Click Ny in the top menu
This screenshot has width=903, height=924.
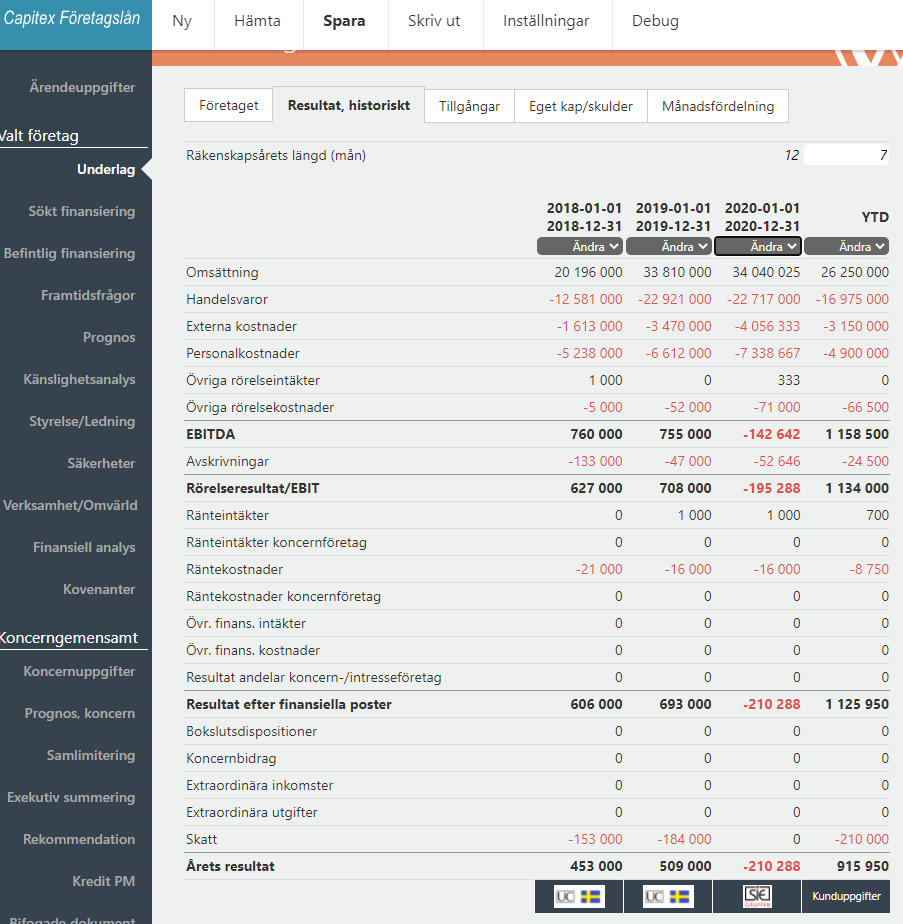[182, 21]
